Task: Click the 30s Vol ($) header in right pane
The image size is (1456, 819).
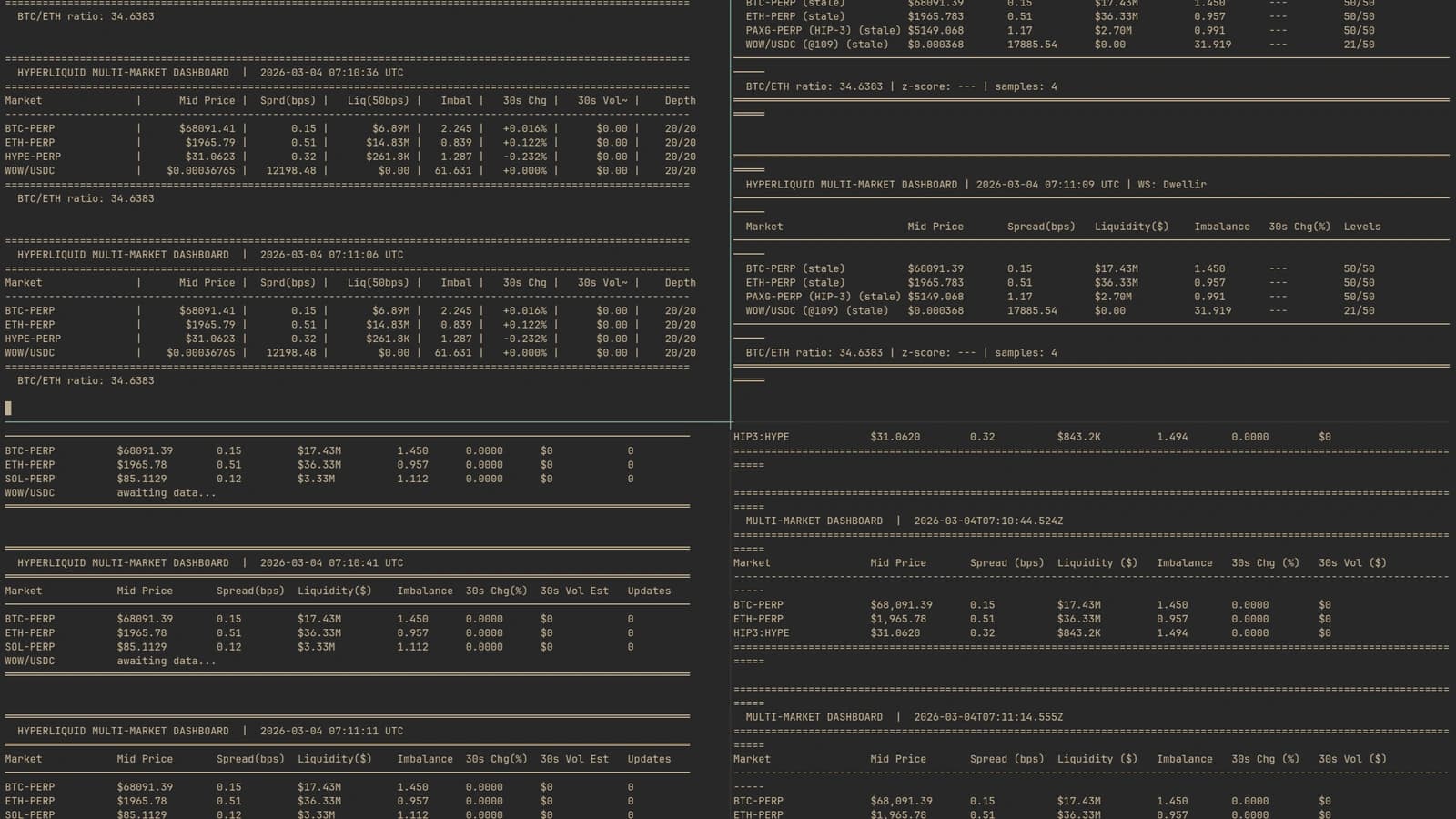Action: [x=1351, y=562]
